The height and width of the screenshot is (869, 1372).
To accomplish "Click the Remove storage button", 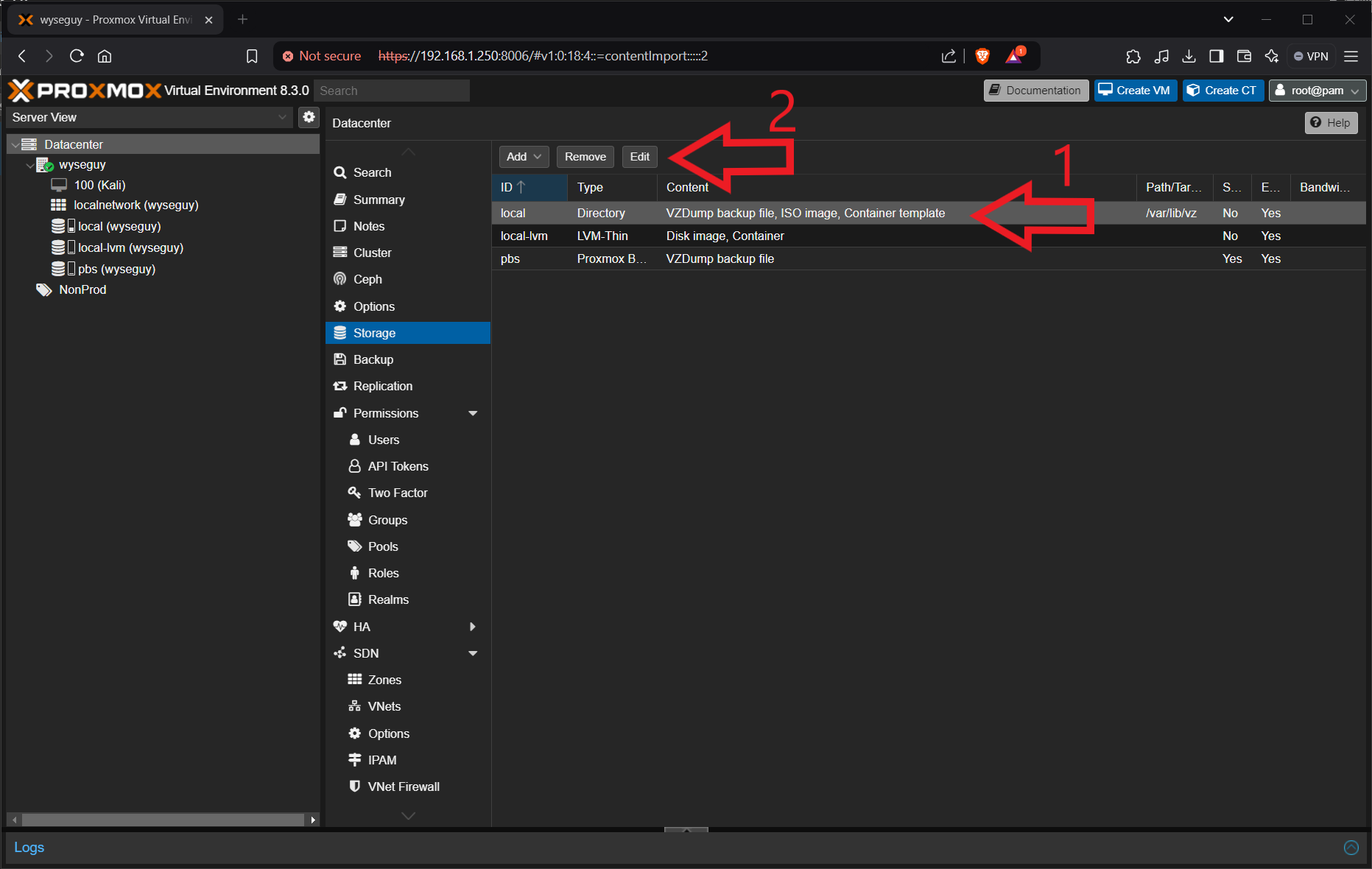I will (x=585, y=157).
